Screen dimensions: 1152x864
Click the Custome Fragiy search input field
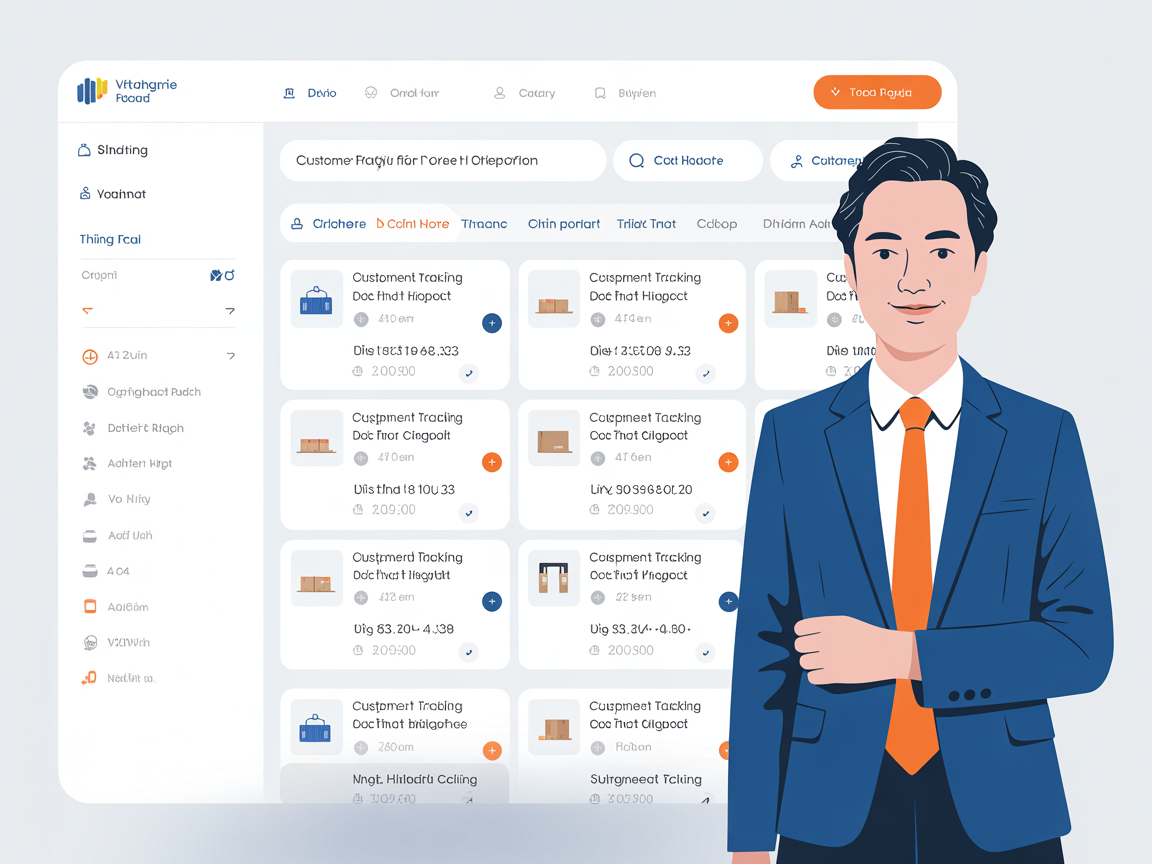442,161
